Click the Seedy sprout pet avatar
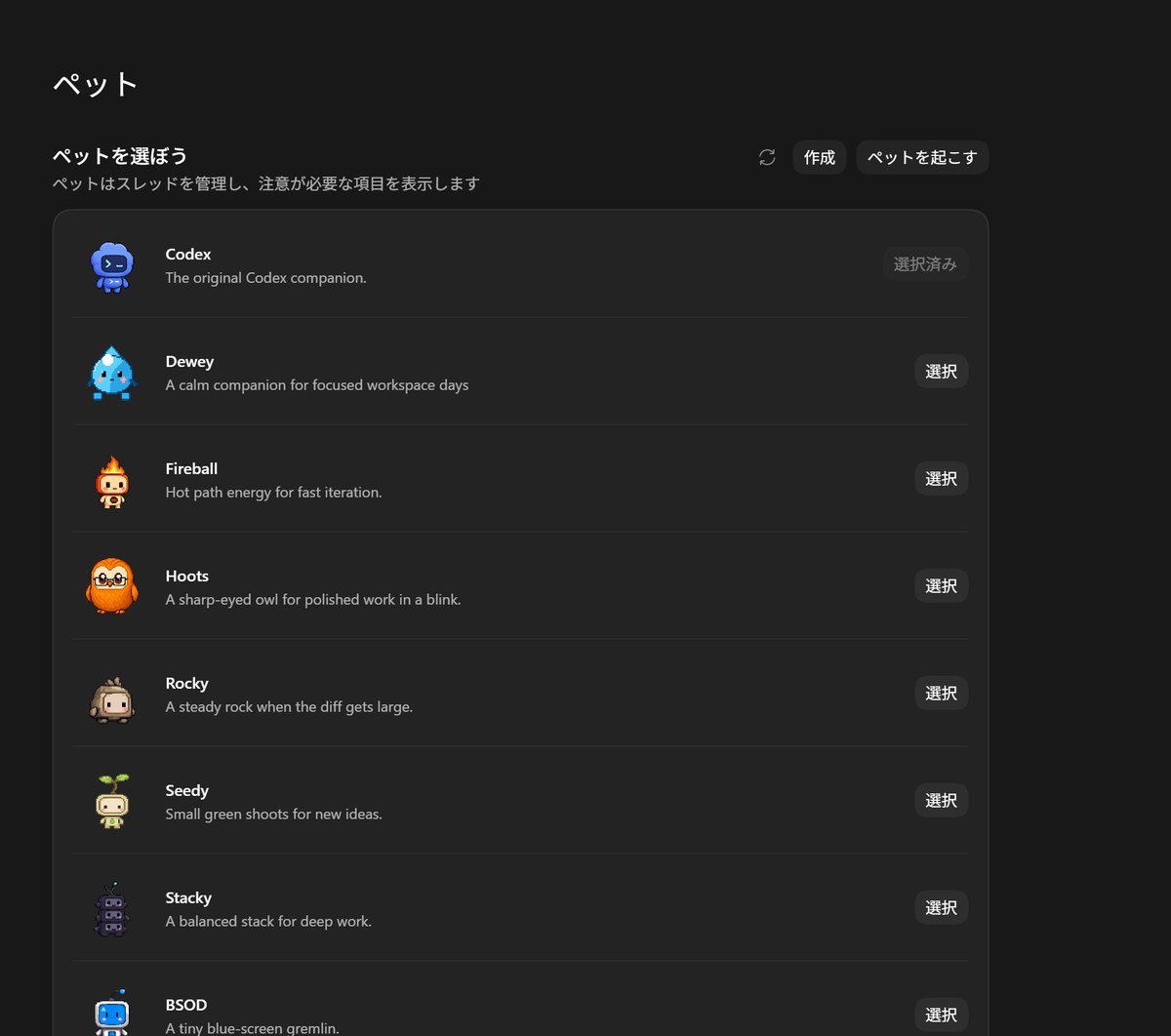The image size is (1171, 1036). pos(112,802)
